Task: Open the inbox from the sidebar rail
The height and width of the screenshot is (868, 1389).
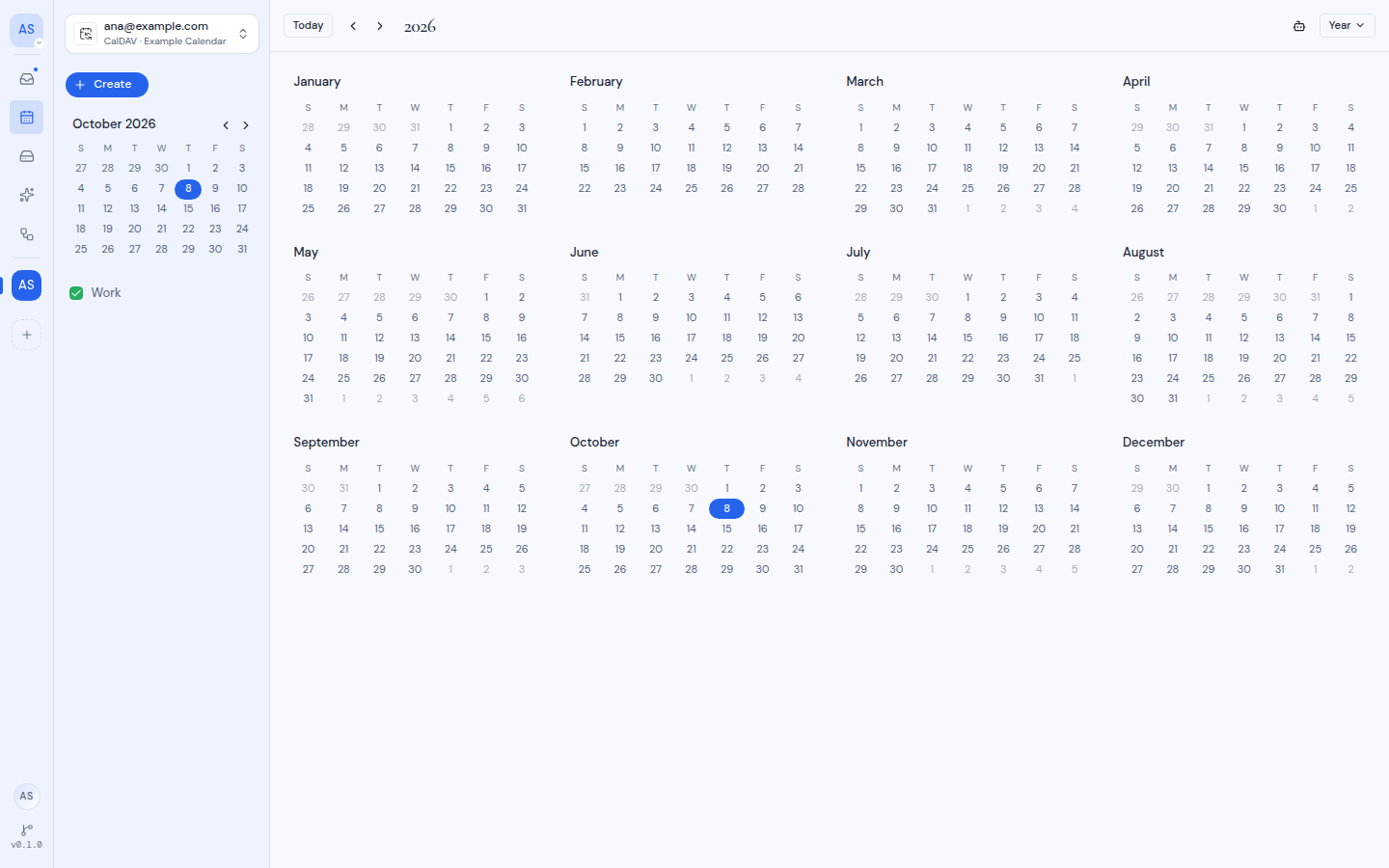Action: [27, 78]
